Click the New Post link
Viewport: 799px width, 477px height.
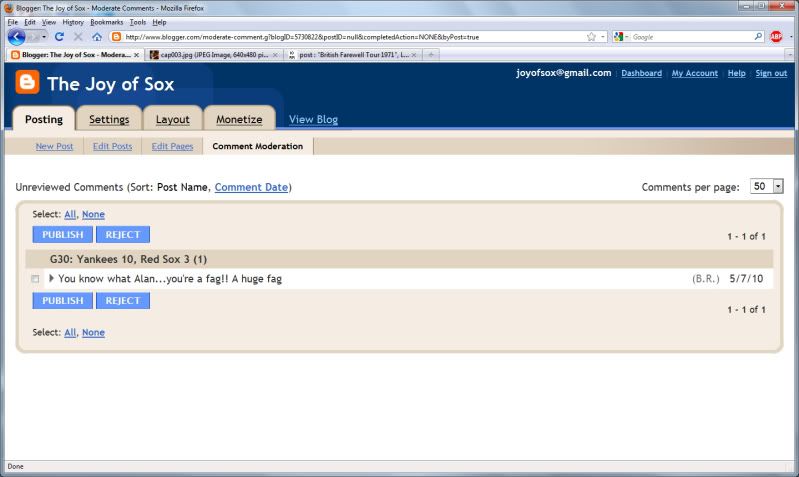[x=55, y=146]
